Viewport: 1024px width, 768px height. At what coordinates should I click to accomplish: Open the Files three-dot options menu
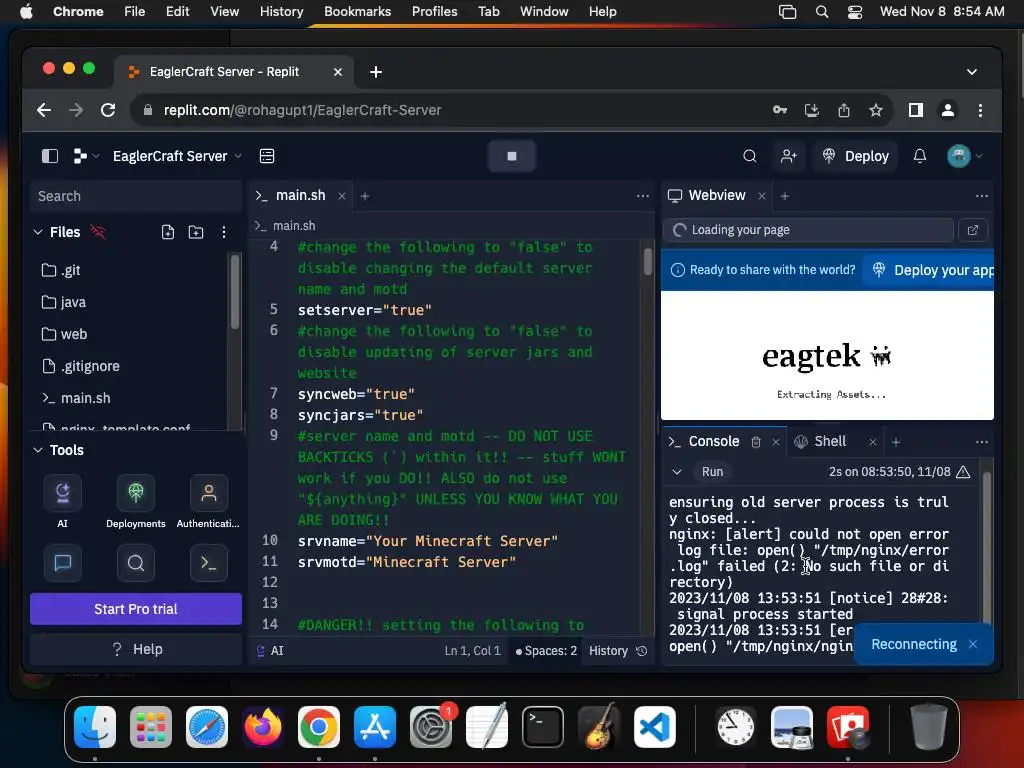tap(224, 232)
